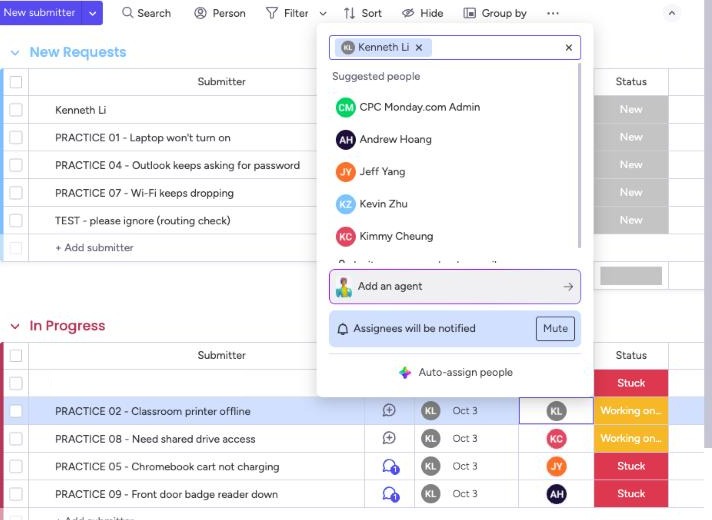Open PRACTICE 09 - Front door badge reader down
712x520 pixels.
[167, 494]
